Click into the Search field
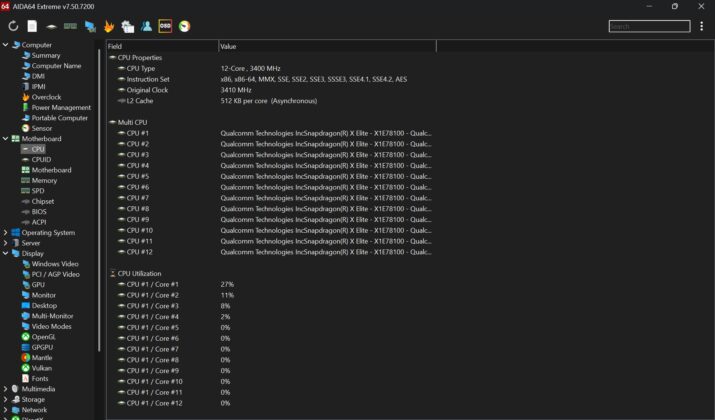Image resolution: width=715 pixels, height=420 pixels. tap(649, 26)
